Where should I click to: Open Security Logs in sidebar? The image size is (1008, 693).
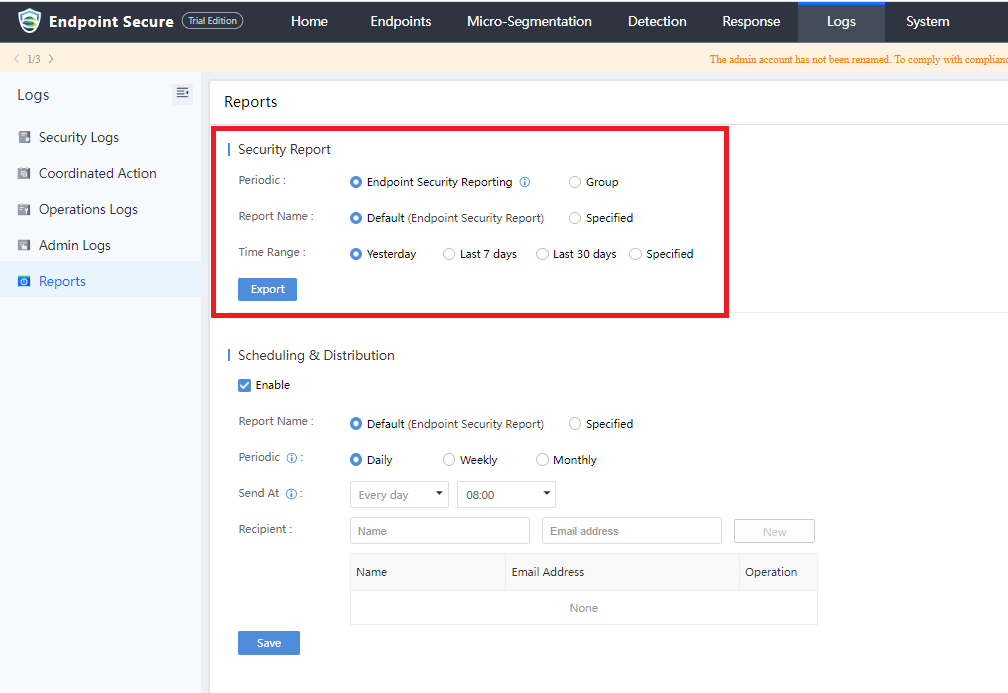(101, 137)
